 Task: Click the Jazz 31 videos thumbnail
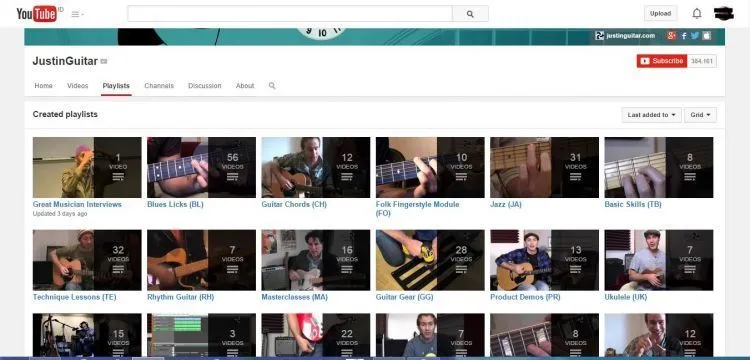coord(544,167)
